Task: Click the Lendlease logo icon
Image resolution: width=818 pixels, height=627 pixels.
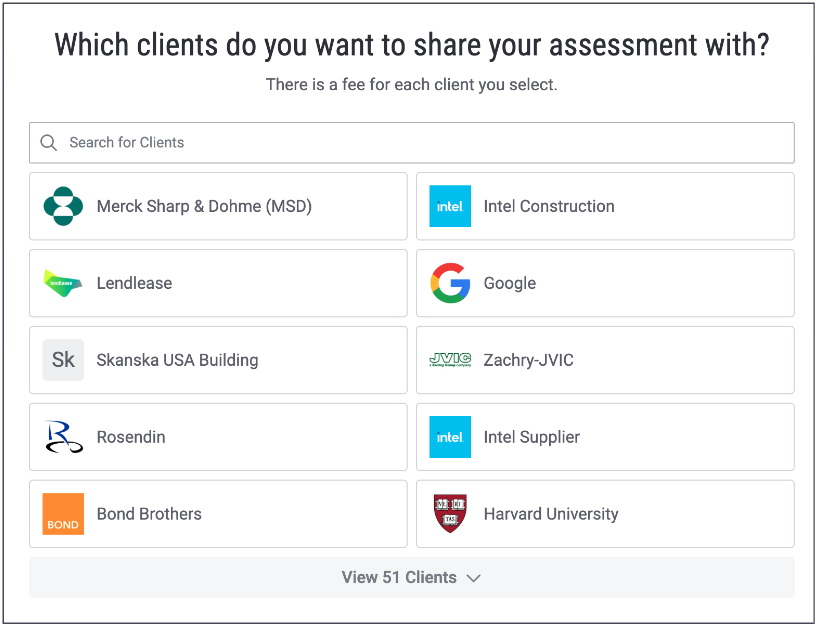Action: [x=63, y=283]
